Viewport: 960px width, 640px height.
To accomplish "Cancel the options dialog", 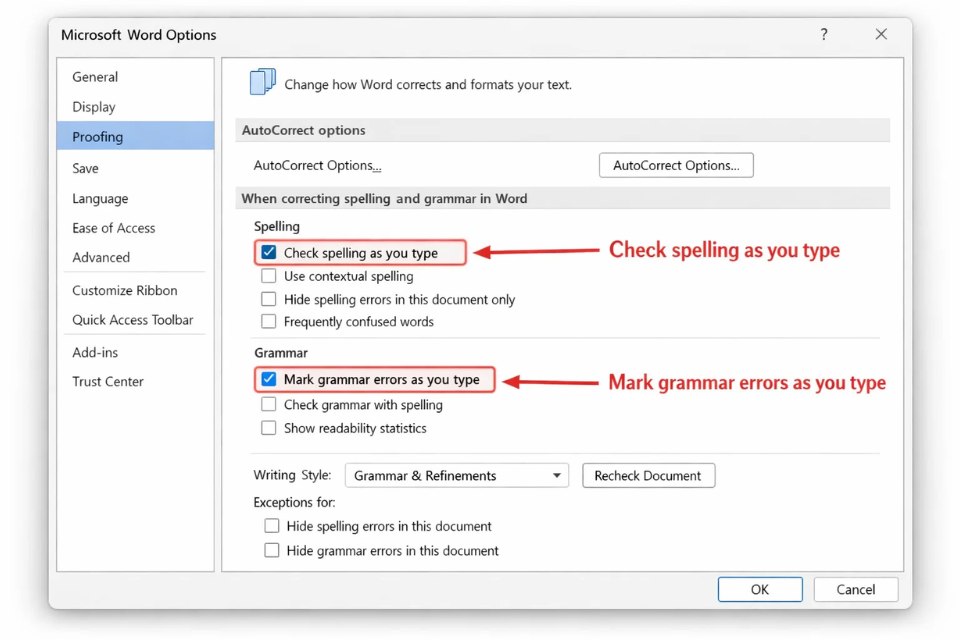I will tap(855, 589).
